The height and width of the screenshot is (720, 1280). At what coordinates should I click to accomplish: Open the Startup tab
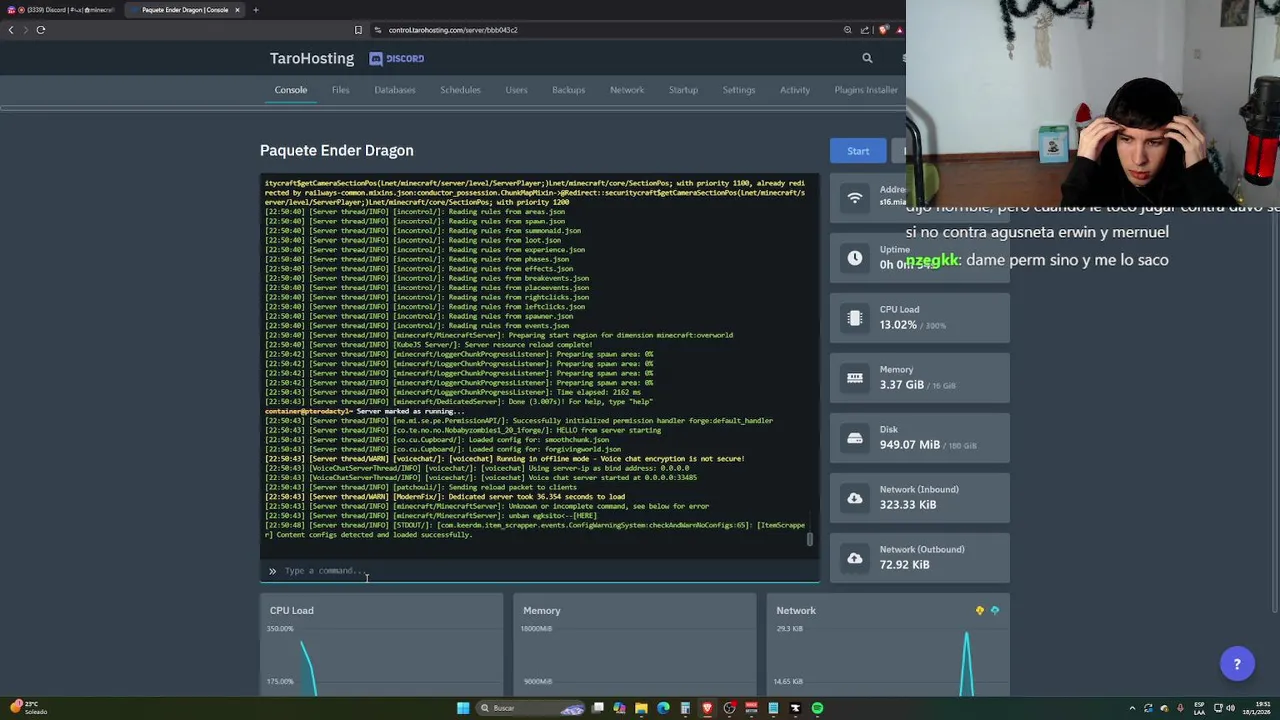click(683, 90)
